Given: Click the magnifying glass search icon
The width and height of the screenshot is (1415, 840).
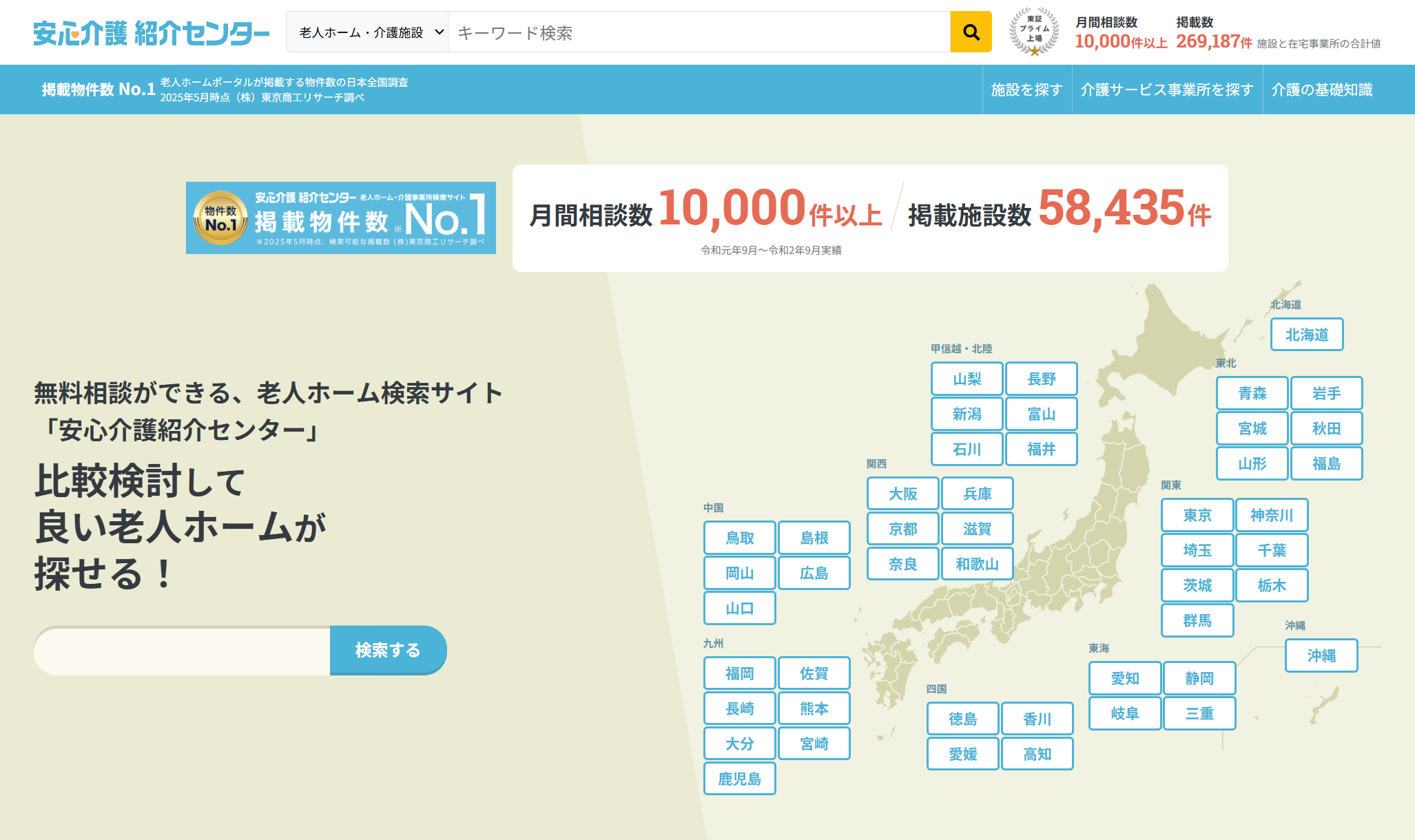Looking at the screenshot, I should (x=970, y=32).
